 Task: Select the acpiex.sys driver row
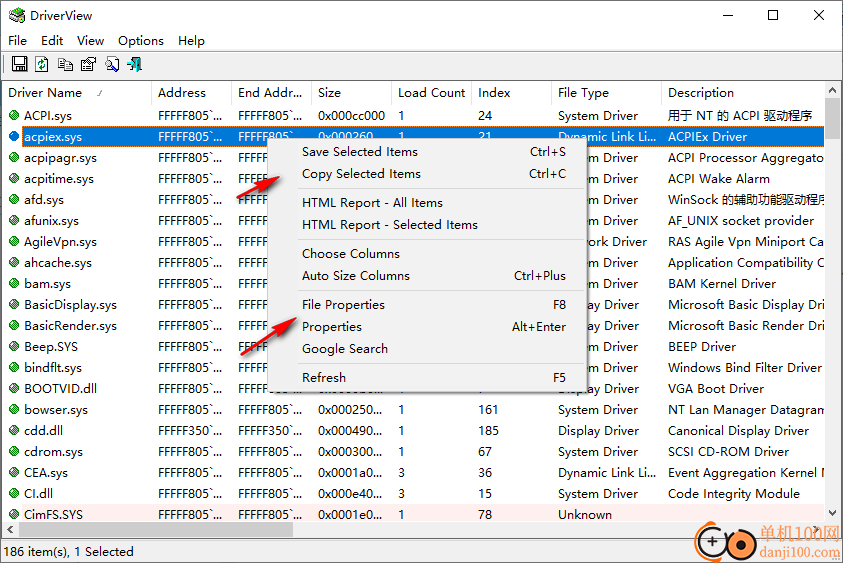coord(413,137)
